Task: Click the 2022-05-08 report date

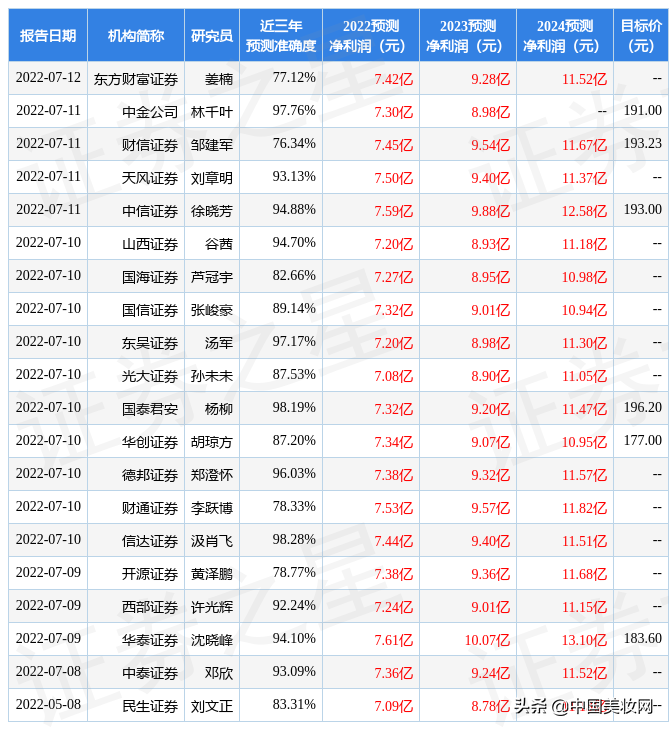Action: 48,704
